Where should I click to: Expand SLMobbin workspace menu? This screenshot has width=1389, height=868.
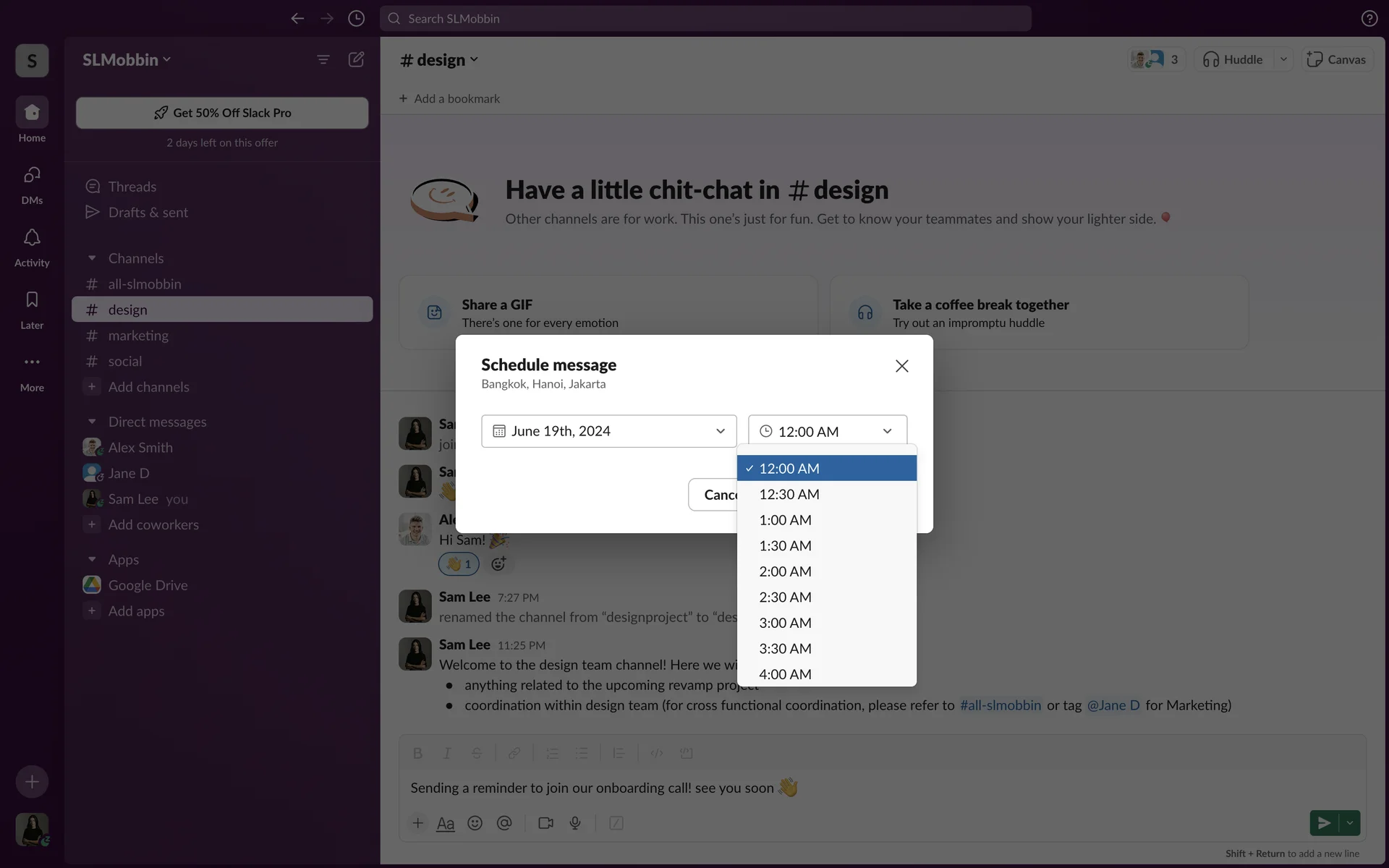click(x=127, y=59)
